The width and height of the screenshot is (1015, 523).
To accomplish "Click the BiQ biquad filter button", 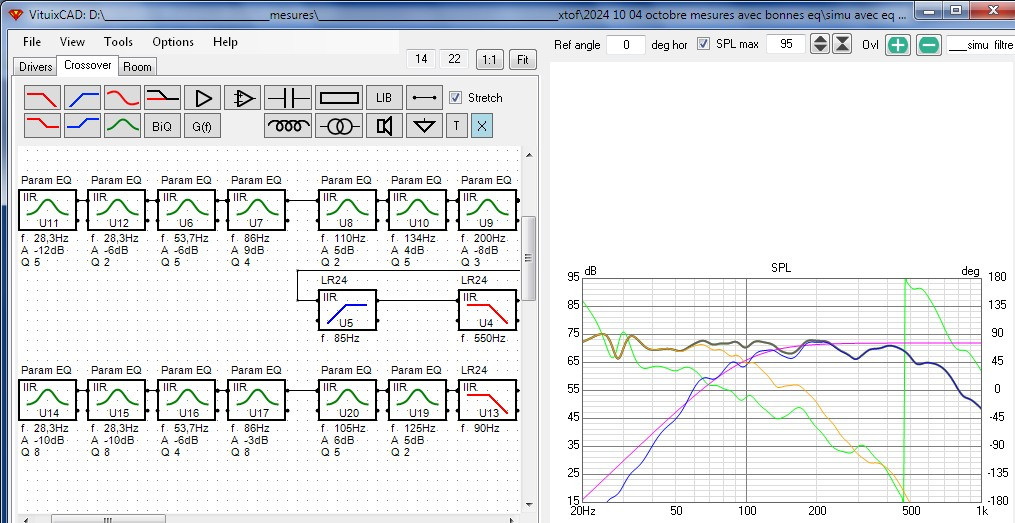I will click(x=162, y=126).
